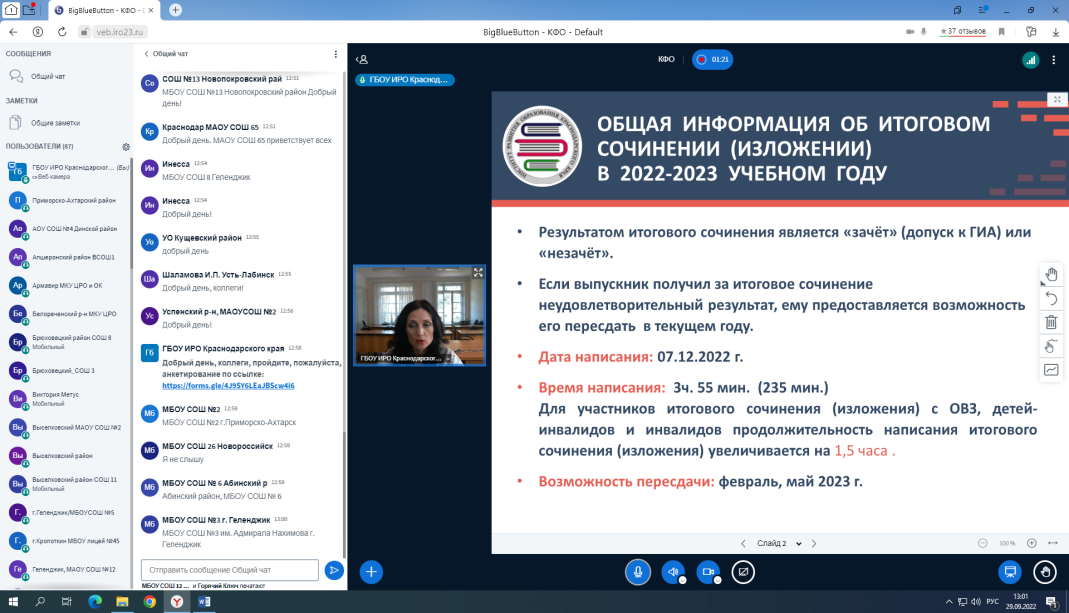Open the Слайд 2 slide selector dropdown
Image resolution: width=1069 pixels, height=613 pixels.
(778, 543)
